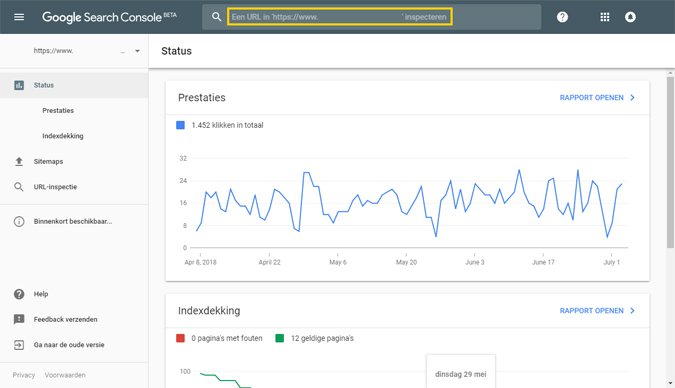The width and height of the screenshot is (675, 388).
Task: Toggle the red pagina's met fouten swatch
Action: tap(180, 338)
